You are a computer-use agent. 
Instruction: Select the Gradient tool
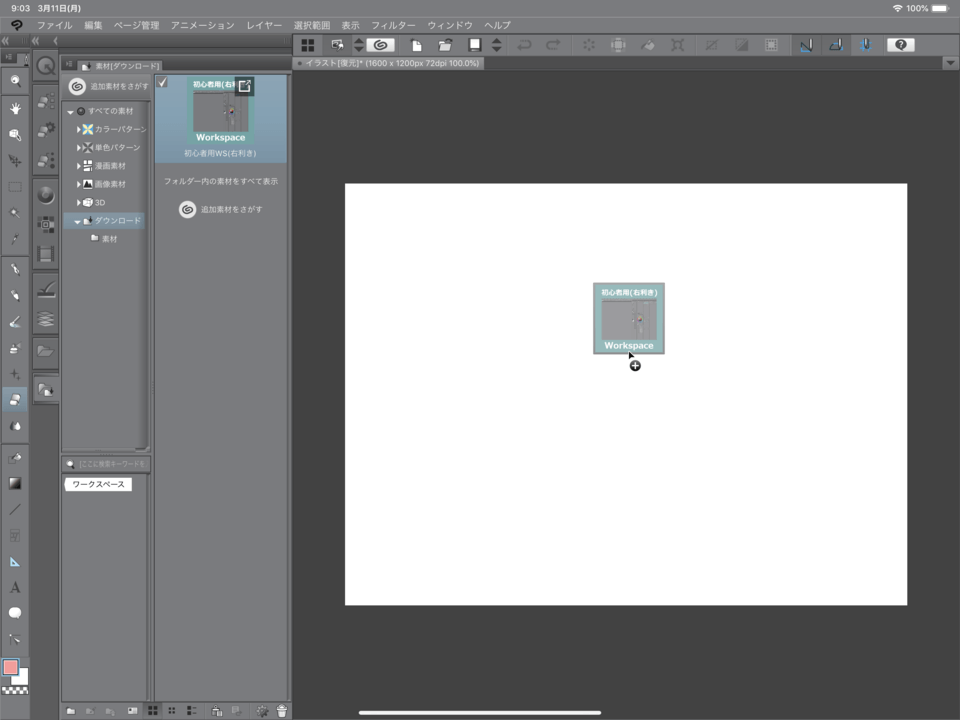click(x=15, y=483)
